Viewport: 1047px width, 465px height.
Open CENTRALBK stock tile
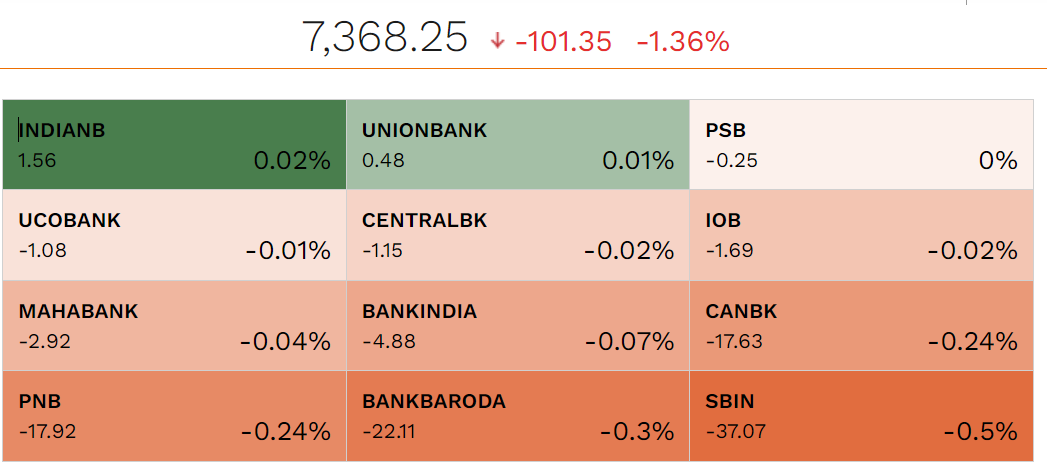click(x=517, y=235)
